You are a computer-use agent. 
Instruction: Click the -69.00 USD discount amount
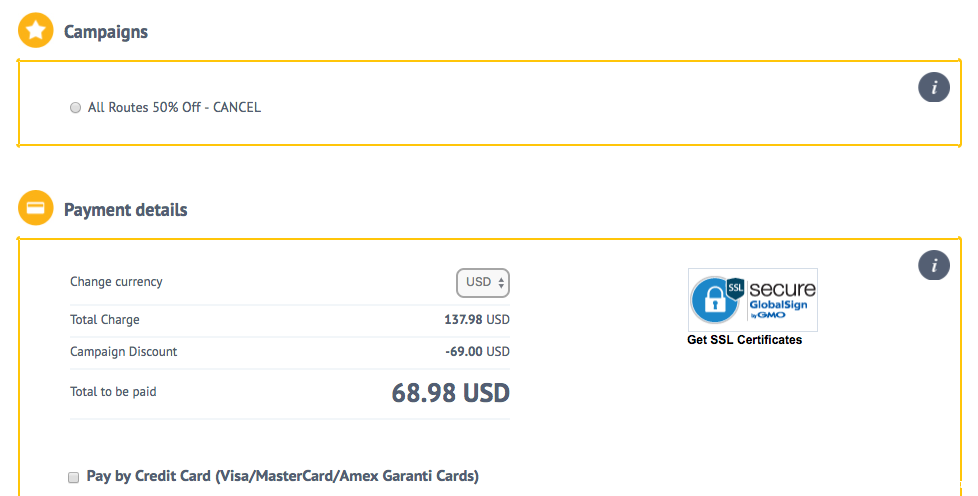tap(477, 352)
